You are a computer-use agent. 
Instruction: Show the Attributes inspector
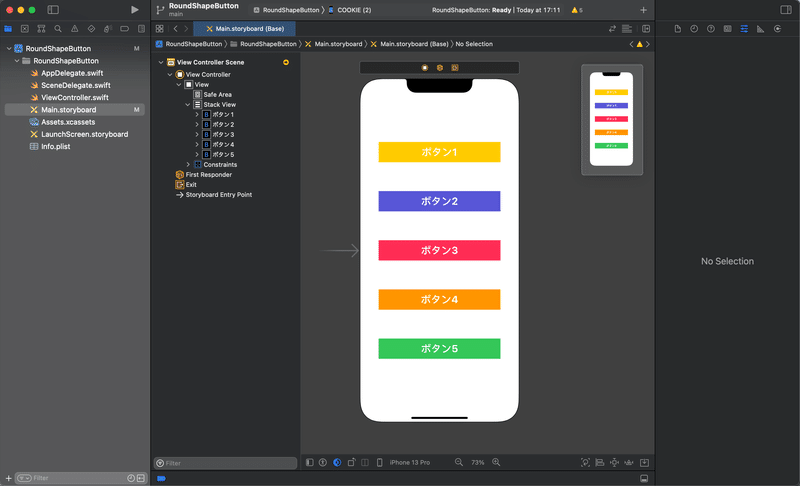[744, 29]
